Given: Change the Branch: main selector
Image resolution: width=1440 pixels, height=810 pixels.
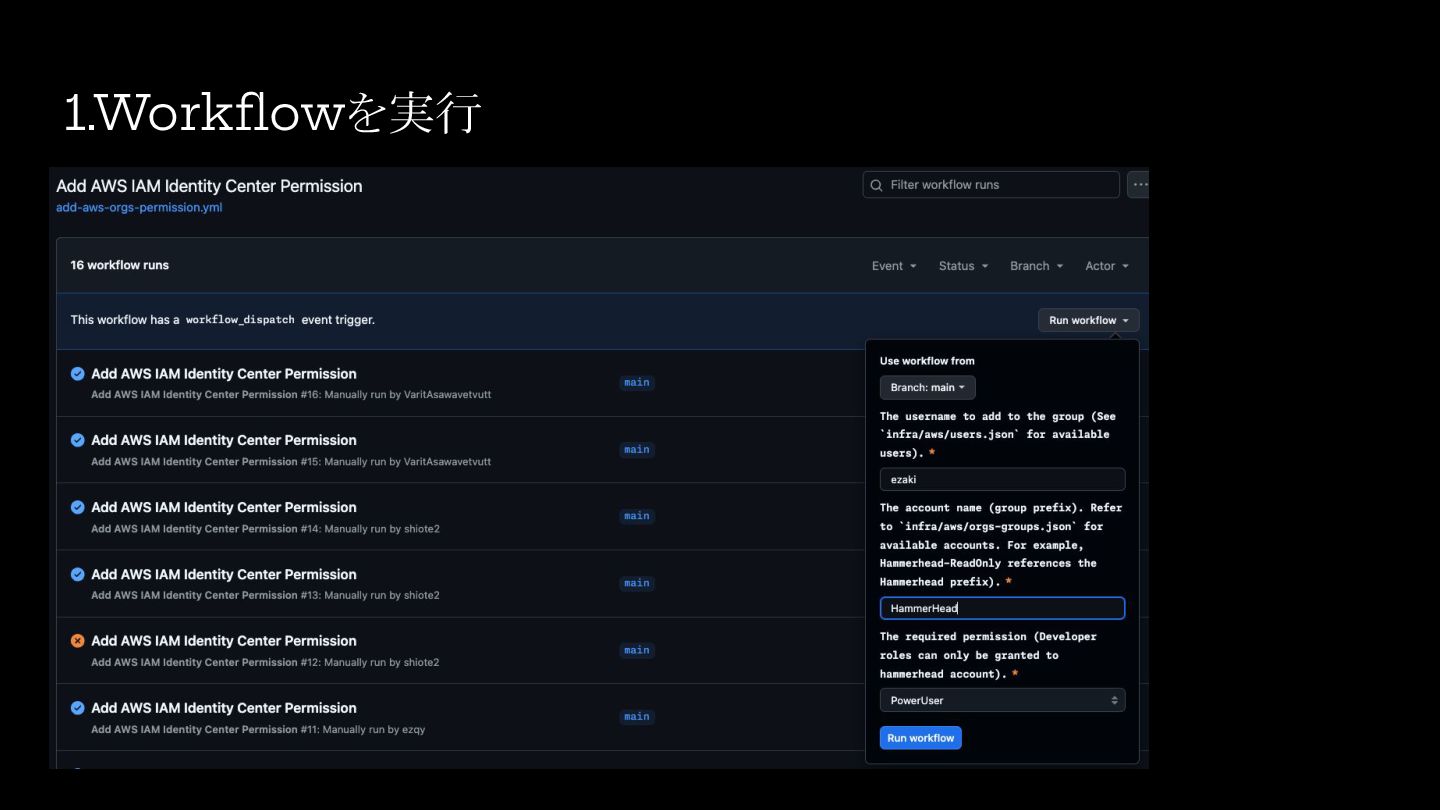Looking at the screenshot, I should 927,387.
